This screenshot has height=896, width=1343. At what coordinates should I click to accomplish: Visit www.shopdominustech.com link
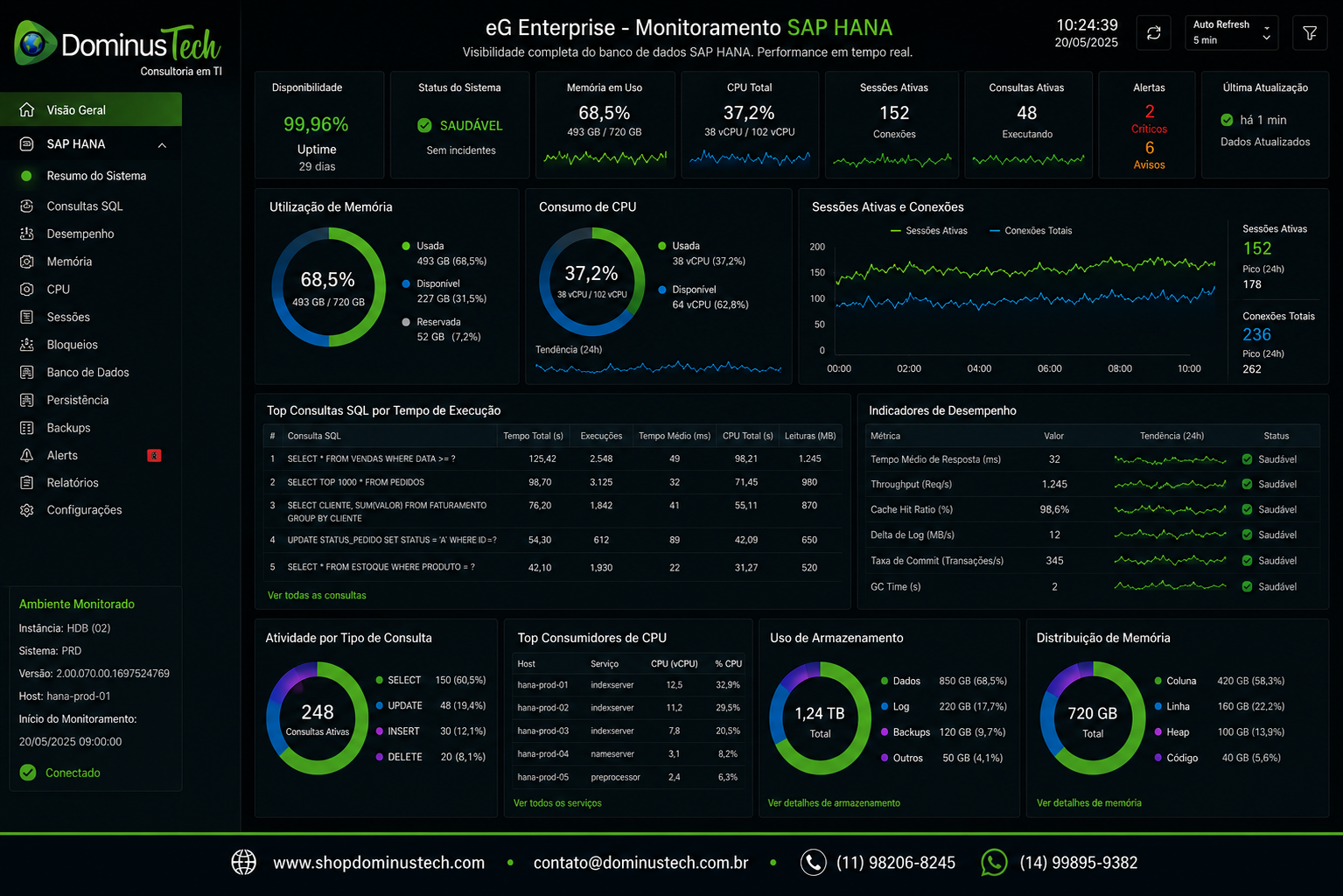(379, 863)
